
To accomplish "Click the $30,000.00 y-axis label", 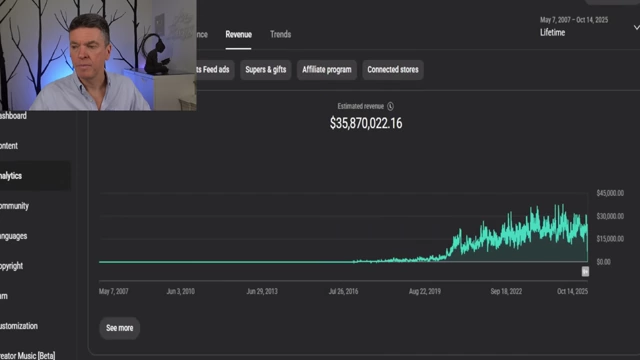I will [610, 216].
